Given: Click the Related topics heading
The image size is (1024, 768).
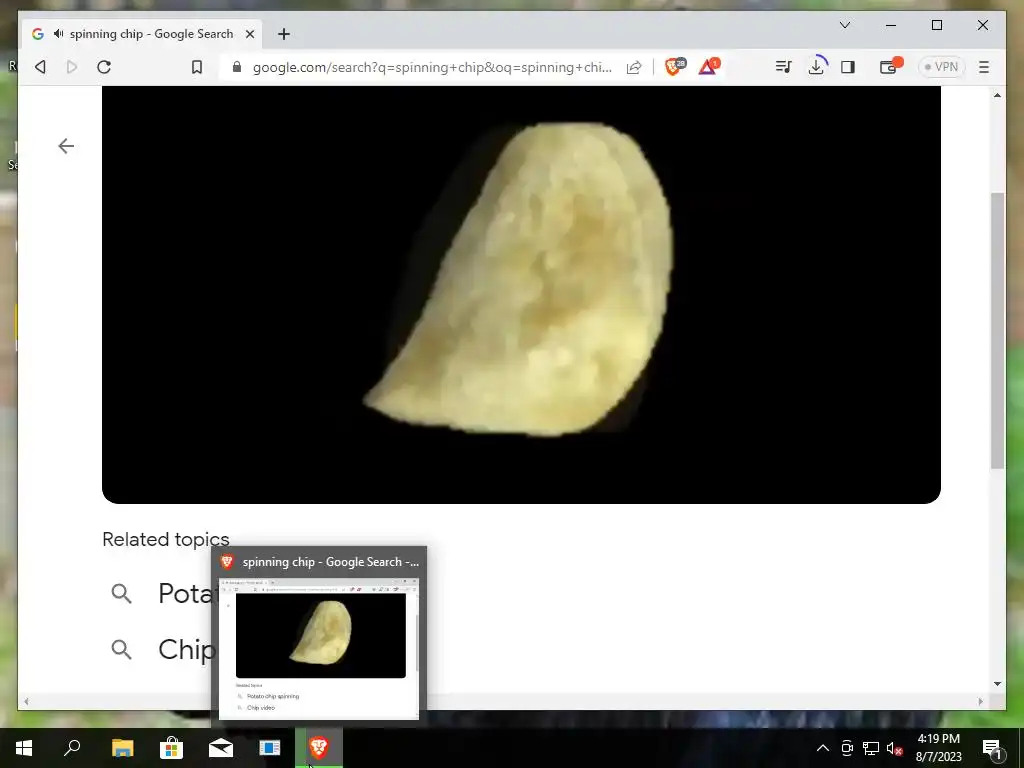Looking at the screenshot, I should click(x=166, y=539).
